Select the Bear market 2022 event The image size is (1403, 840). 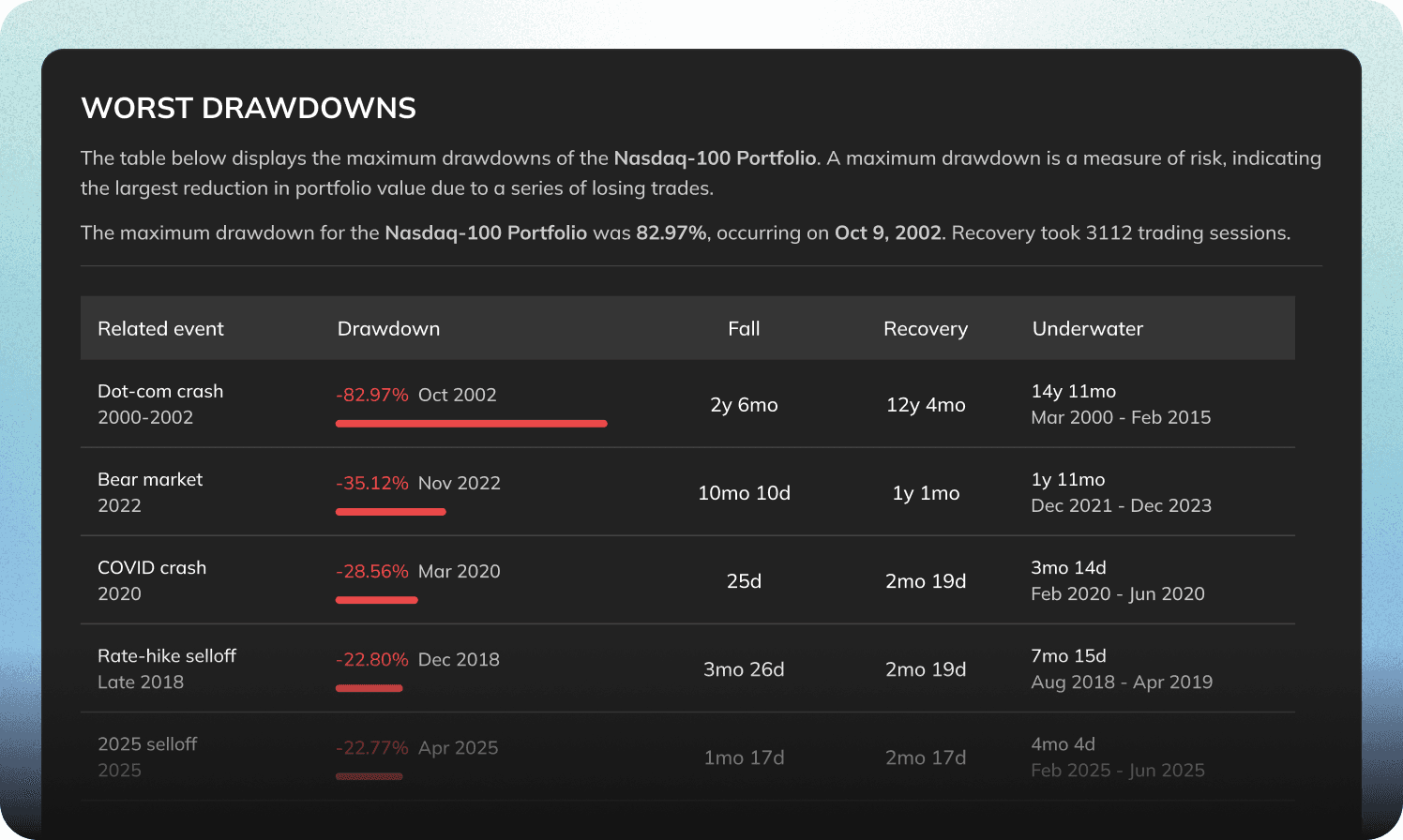click(x=150, y=492)
